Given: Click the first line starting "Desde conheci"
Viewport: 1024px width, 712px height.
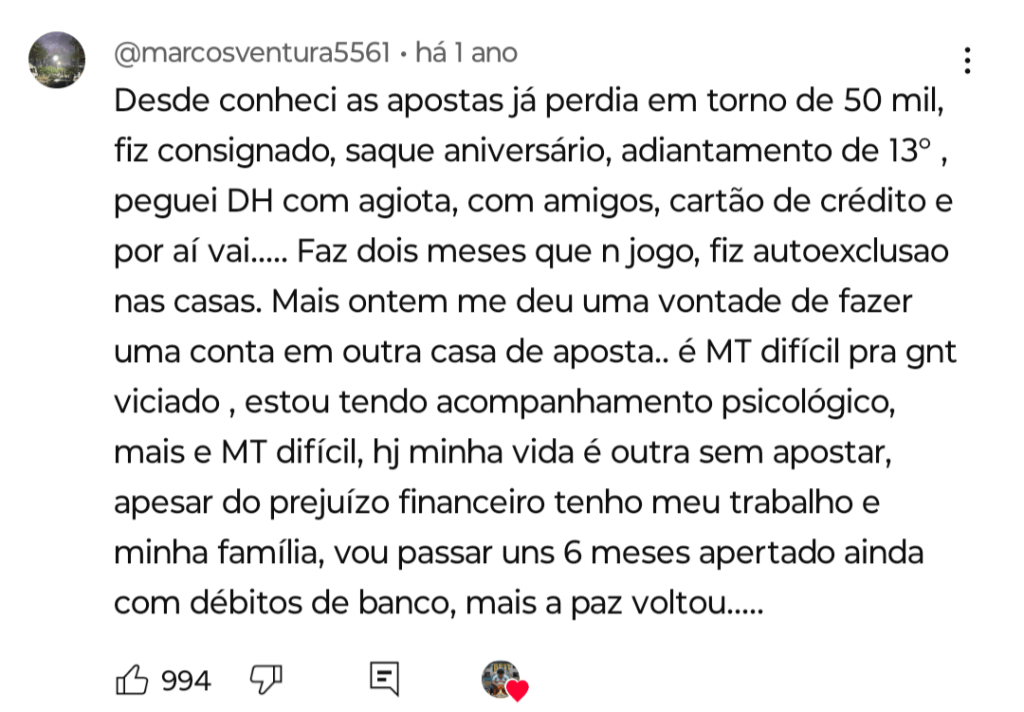Looking at the screenshot, I should [530, 102].
